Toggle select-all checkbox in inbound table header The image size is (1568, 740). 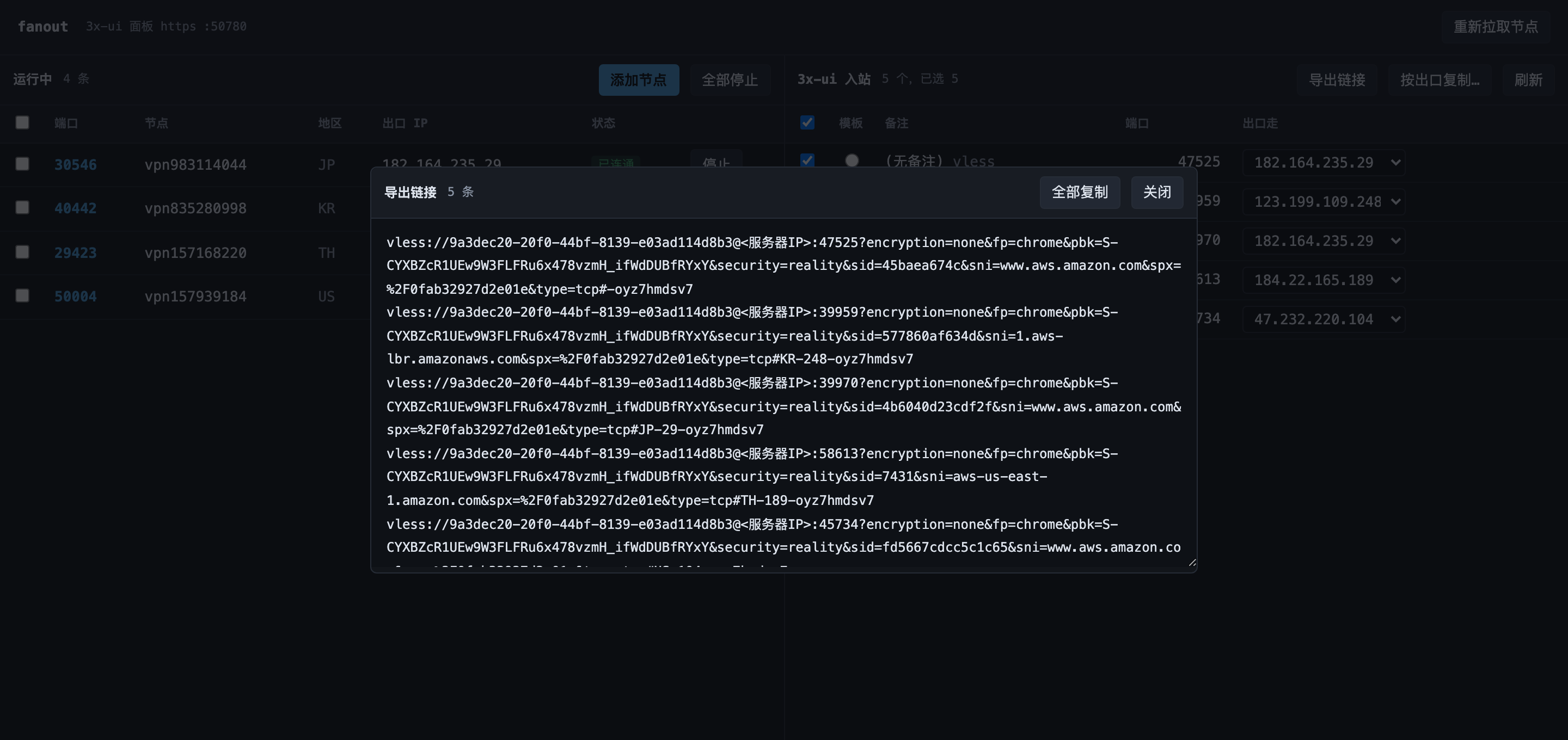807,122
